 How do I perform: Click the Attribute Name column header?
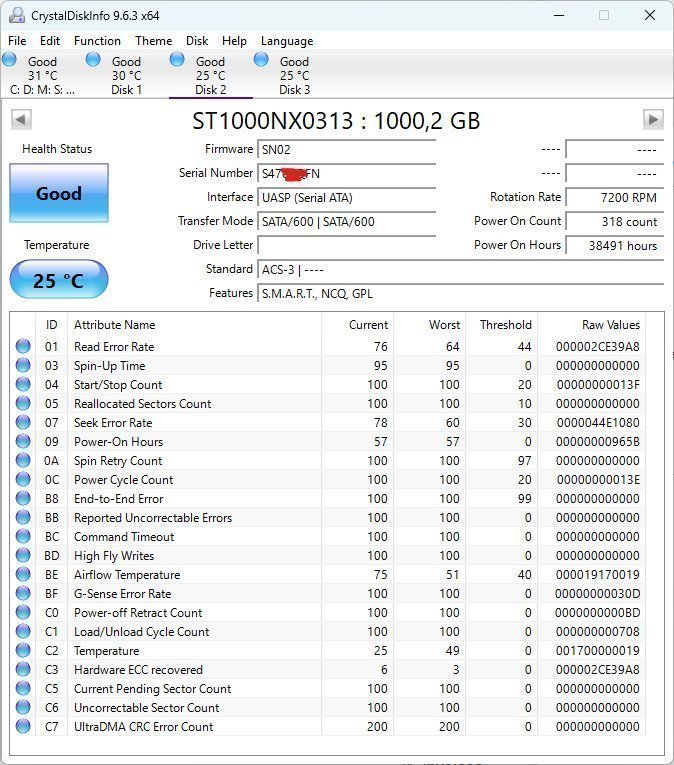pos(194,325)
